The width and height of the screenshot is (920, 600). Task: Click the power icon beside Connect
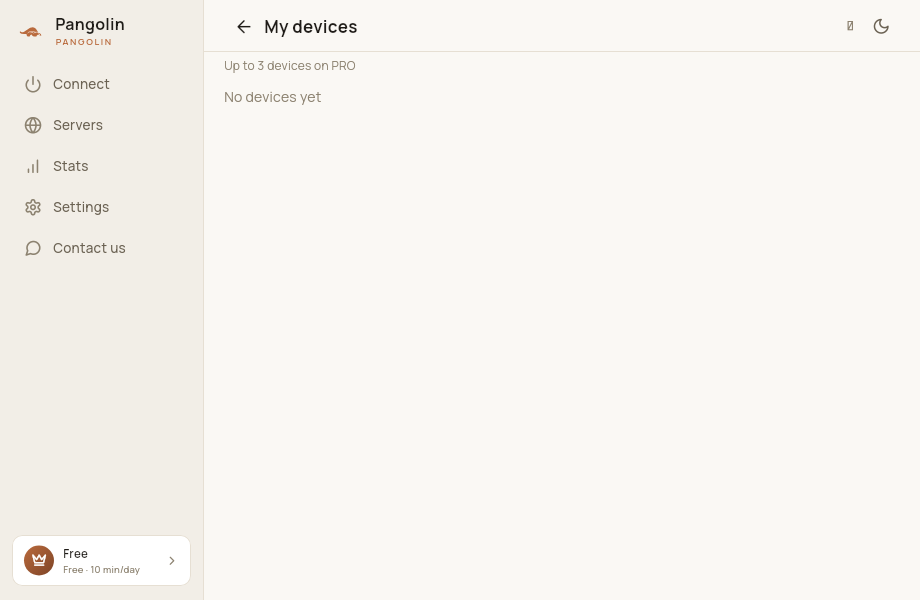point(33,84)
